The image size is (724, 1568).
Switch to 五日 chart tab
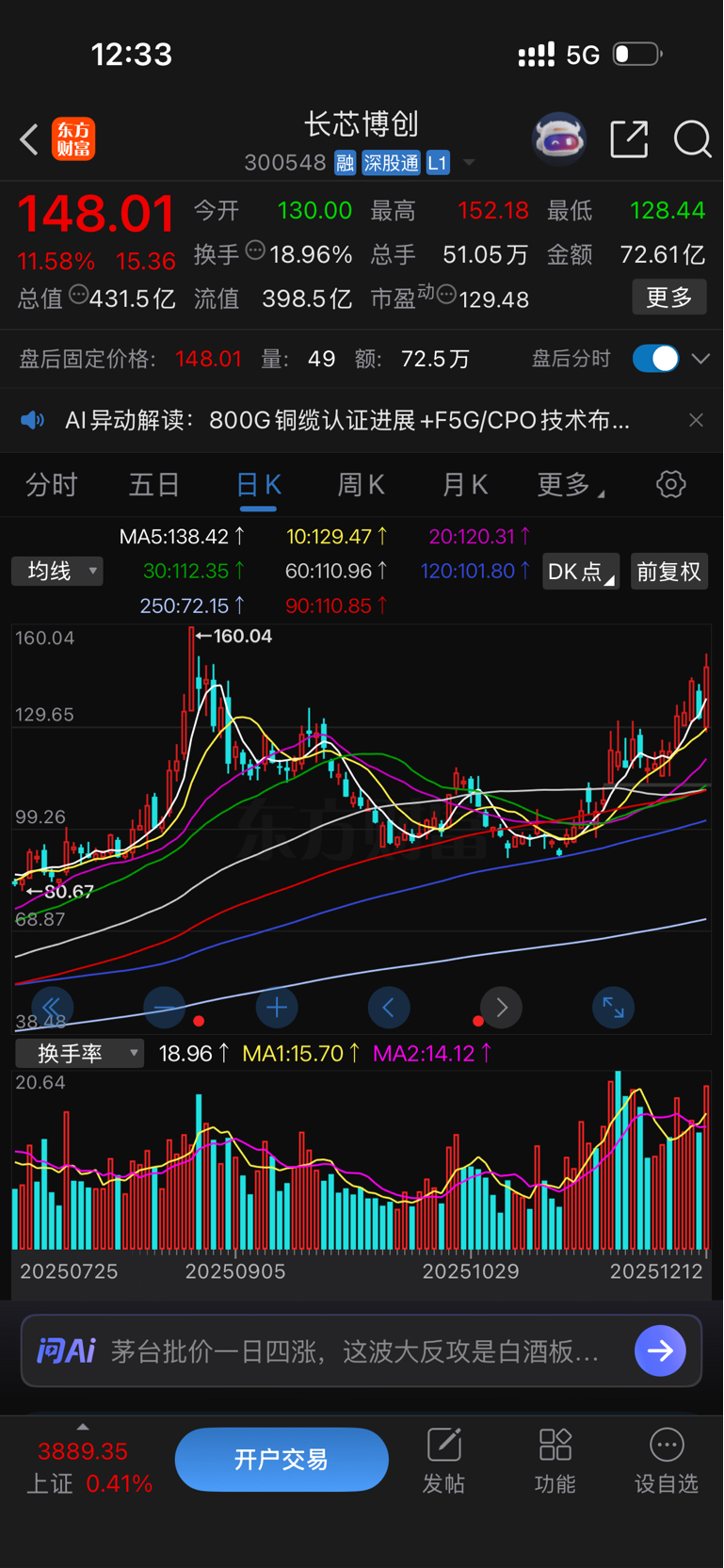tap(154, 485)
